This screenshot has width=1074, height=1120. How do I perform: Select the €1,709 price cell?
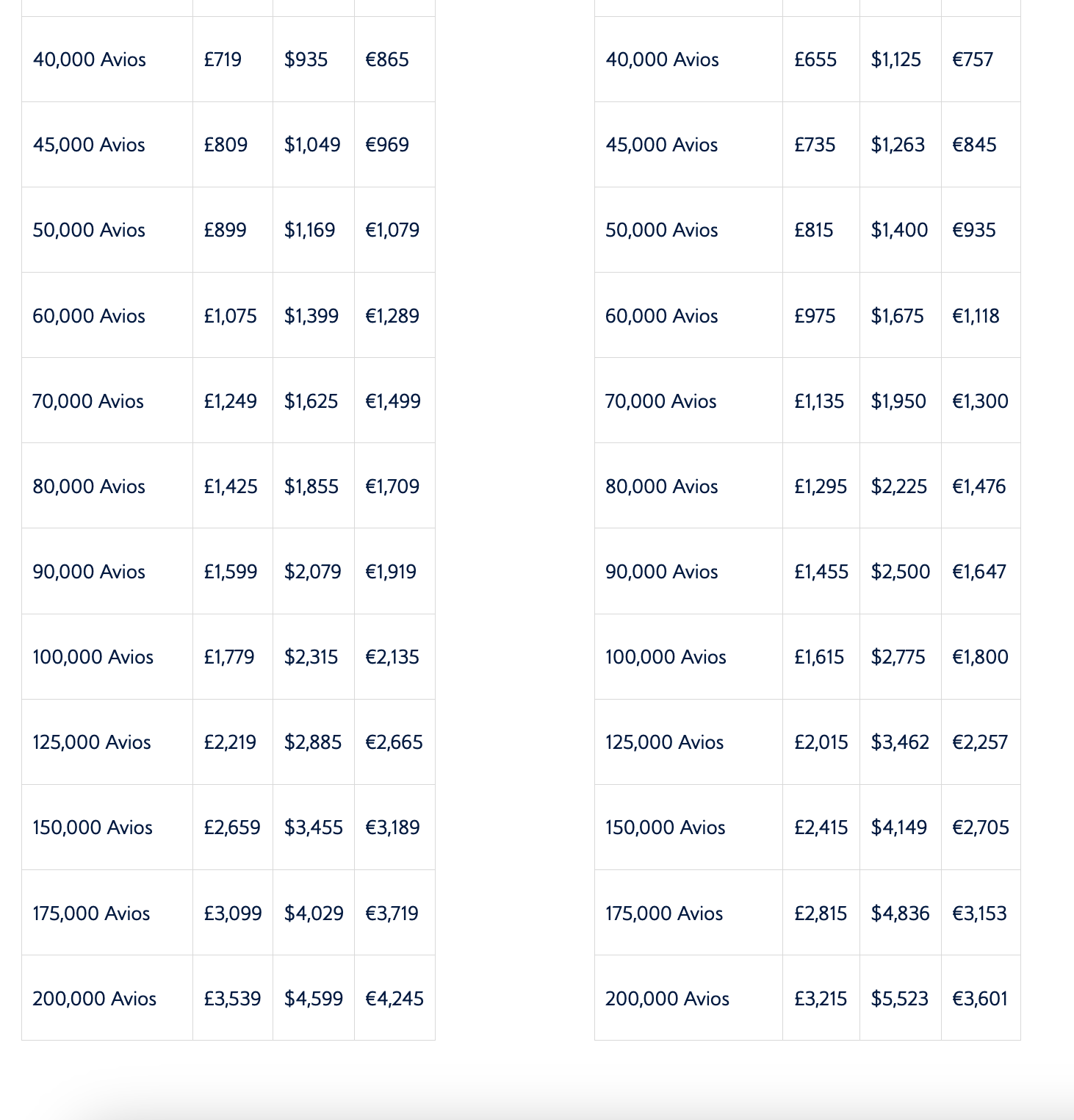[x=392, y=487]
